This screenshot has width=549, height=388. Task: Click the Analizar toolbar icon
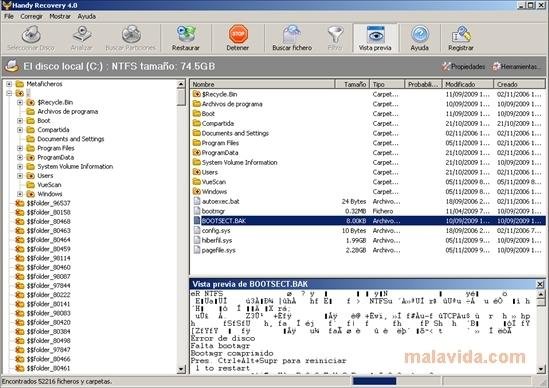(x=82, y=35)
